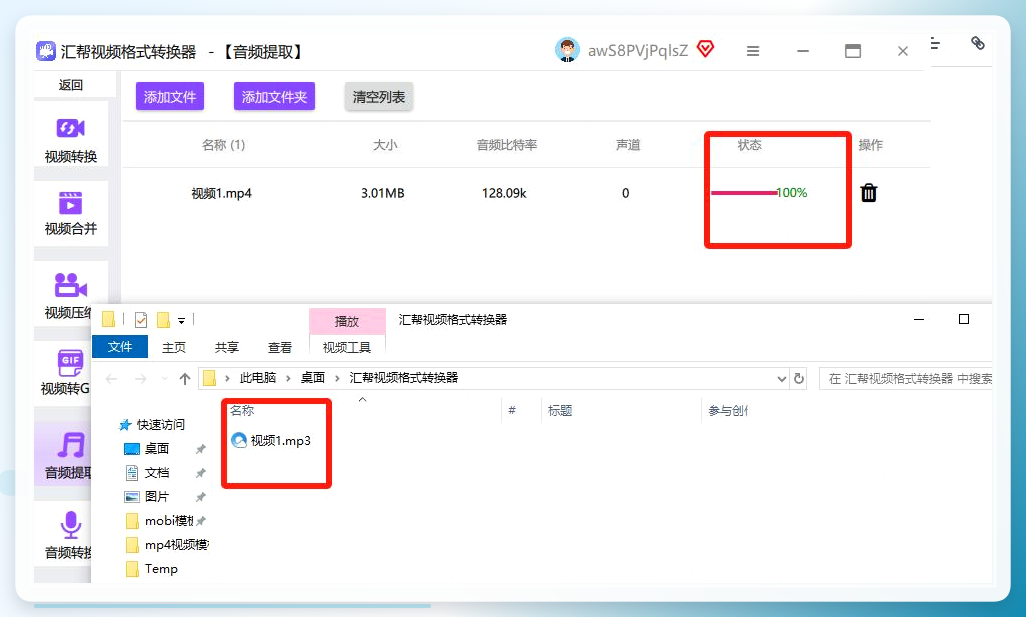Open the microphone audio conversion tool
This screenshot has height=617, width=1026.
70,525
